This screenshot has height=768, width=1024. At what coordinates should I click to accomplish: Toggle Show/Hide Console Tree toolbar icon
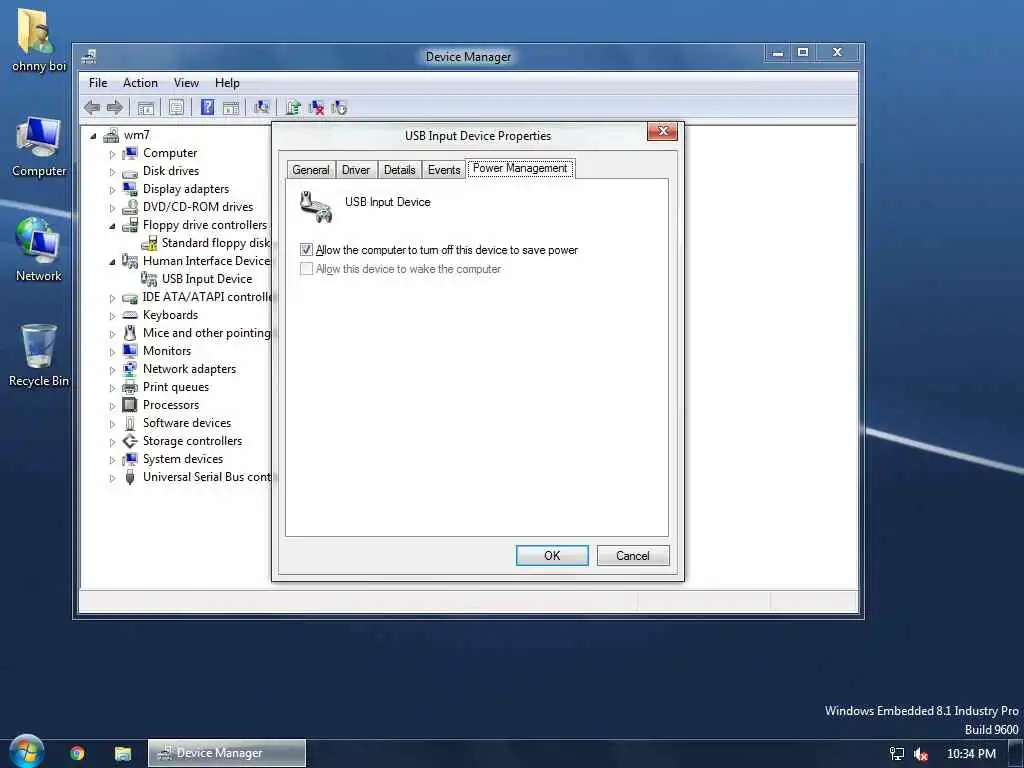(146, 108)
